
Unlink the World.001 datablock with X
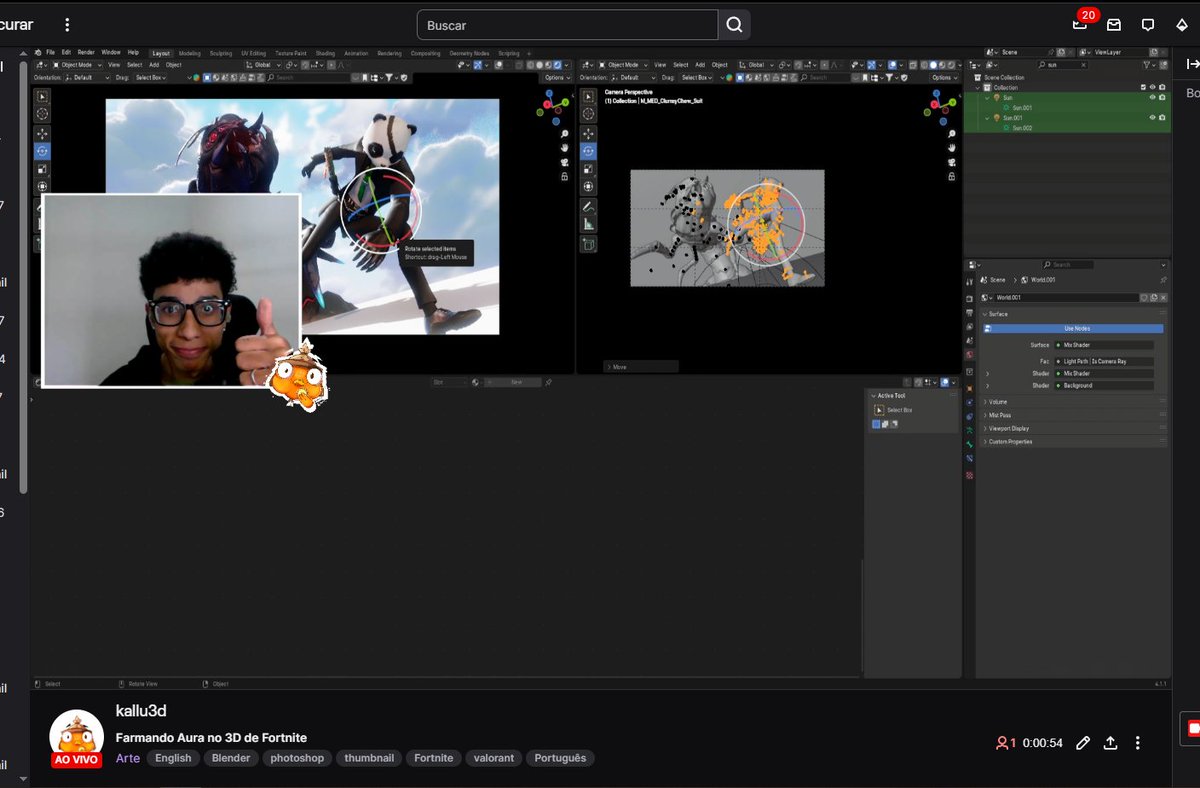1163,298
